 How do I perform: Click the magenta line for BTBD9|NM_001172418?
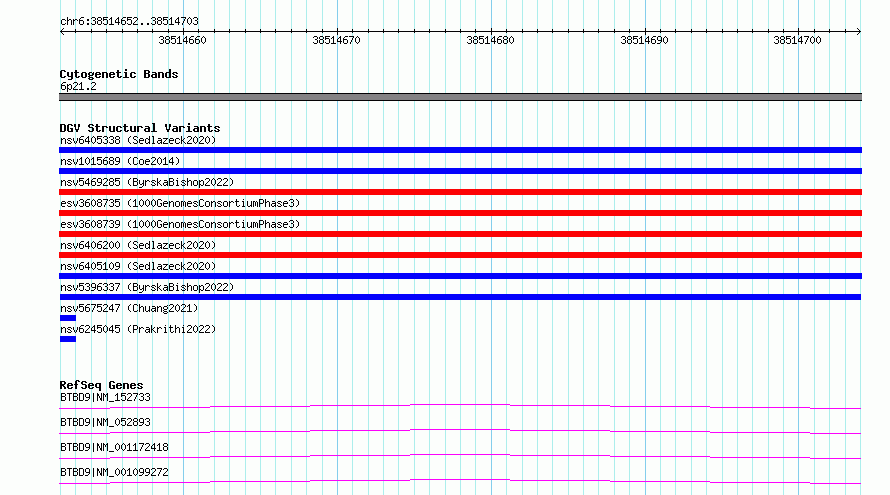click(460, 456)
